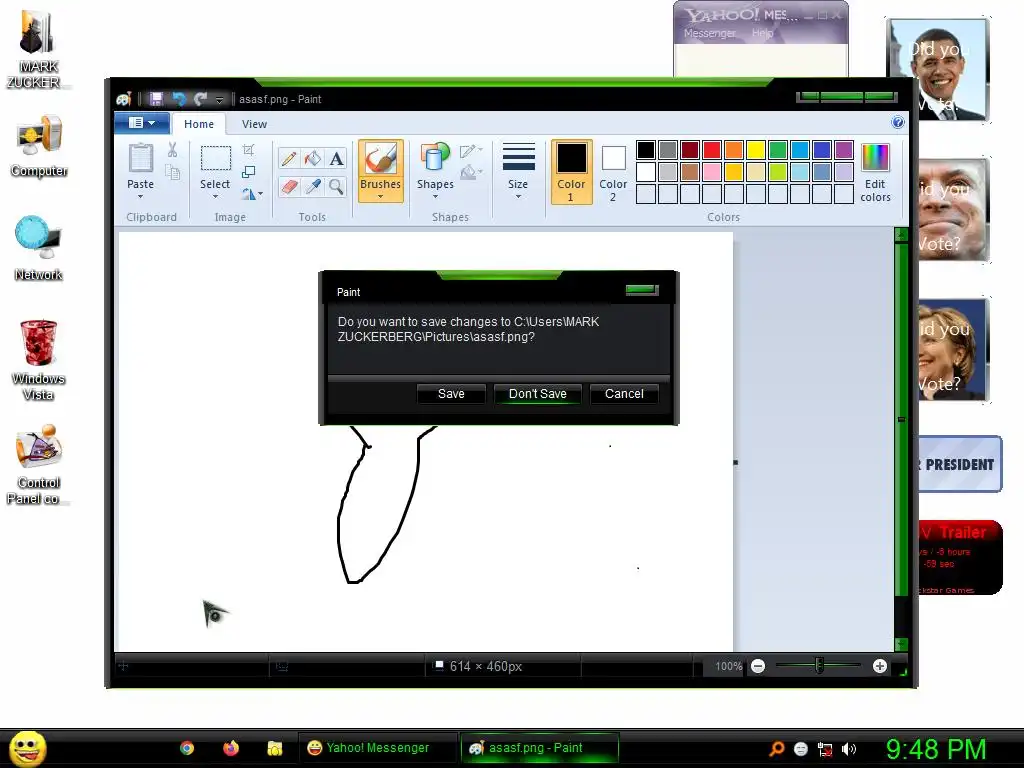
Task: Switch to Yahoo! Messenger taskbar button
Action: 377,748
